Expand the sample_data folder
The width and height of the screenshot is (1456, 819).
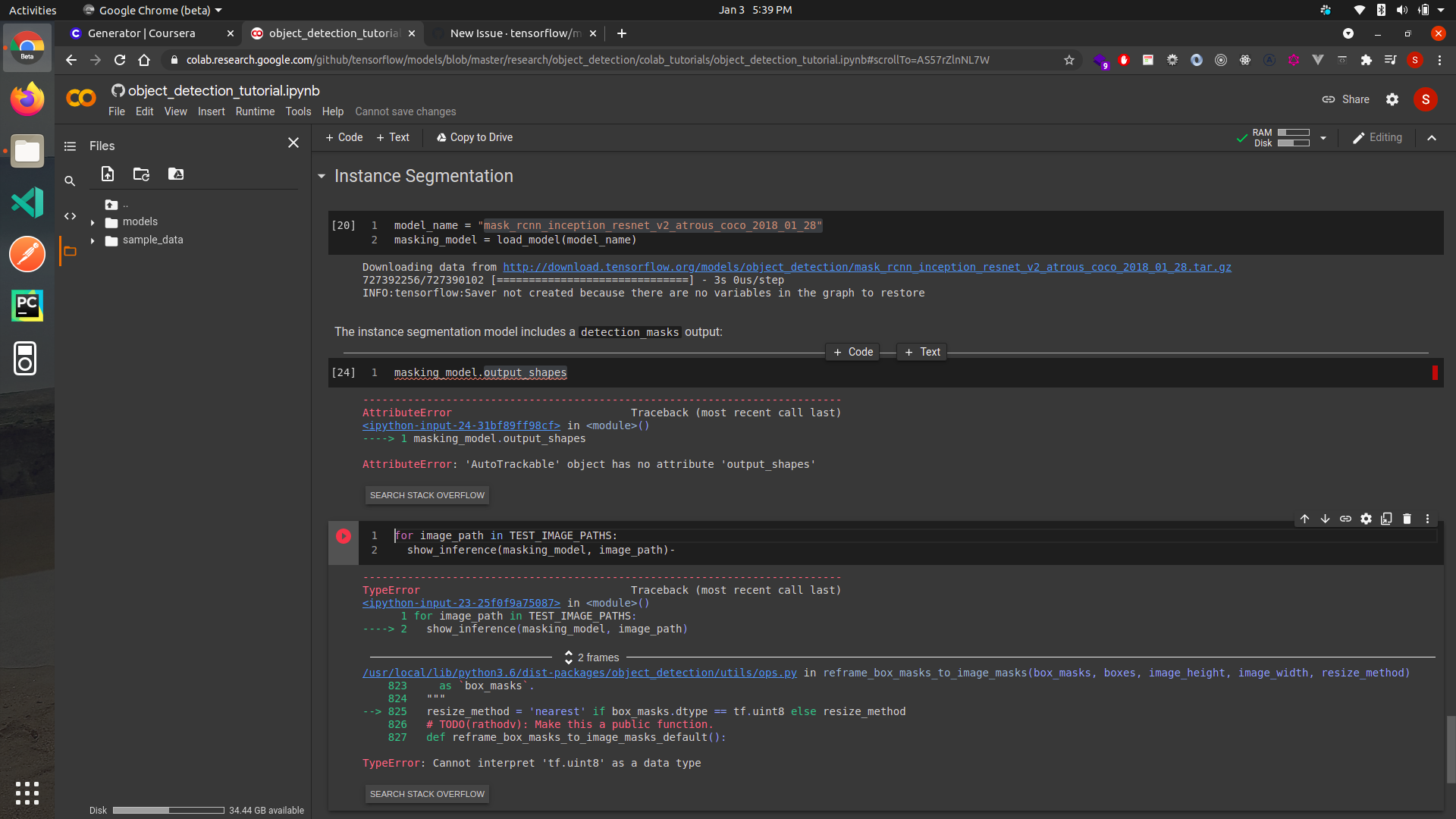(x=93, y=240)
